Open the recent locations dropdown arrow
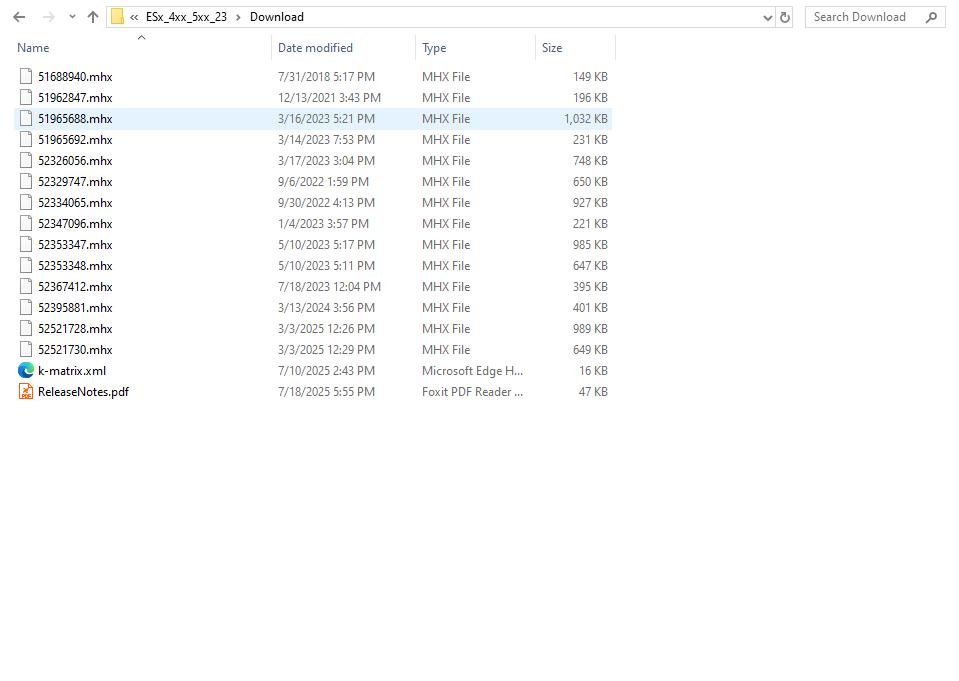The width and height of the screenshot is (959, 681). pos(72,17)
